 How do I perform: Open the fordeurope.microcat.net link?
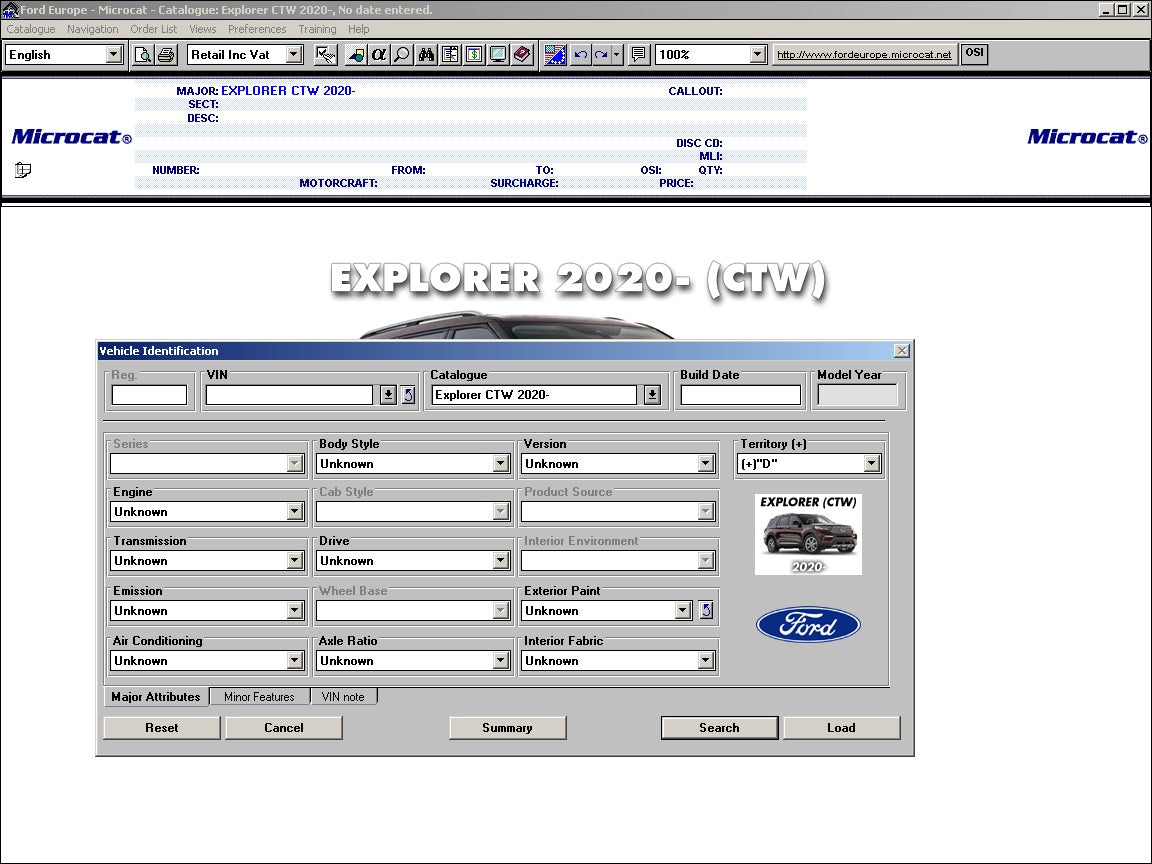pos(864,54)
